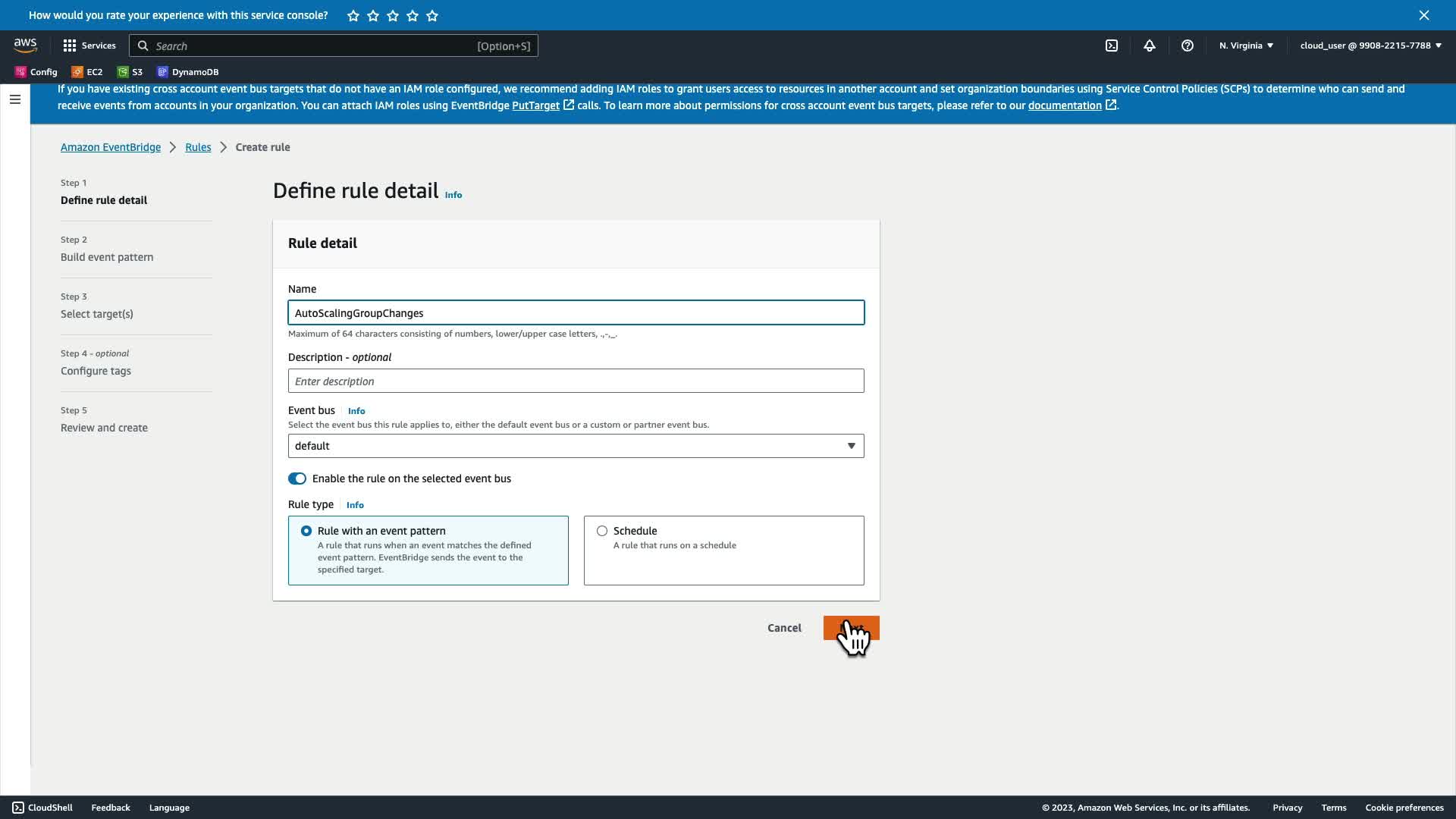The width and height of the screenshot is (1456, 819).
Task: Open the CloudShell icon in top navigation
Action: coord(1111,45)
